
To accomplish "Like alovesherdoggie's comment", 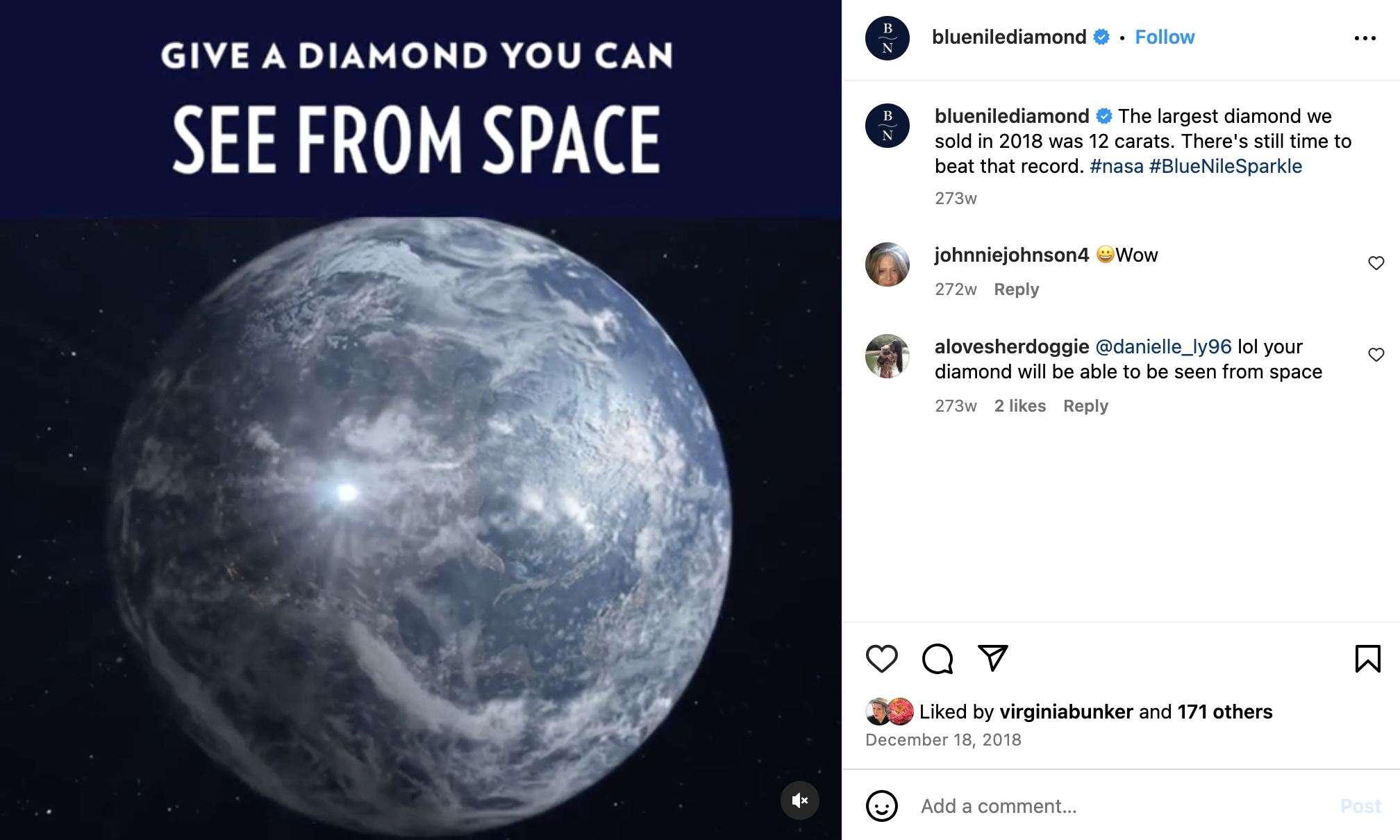I will (1376, 355).
